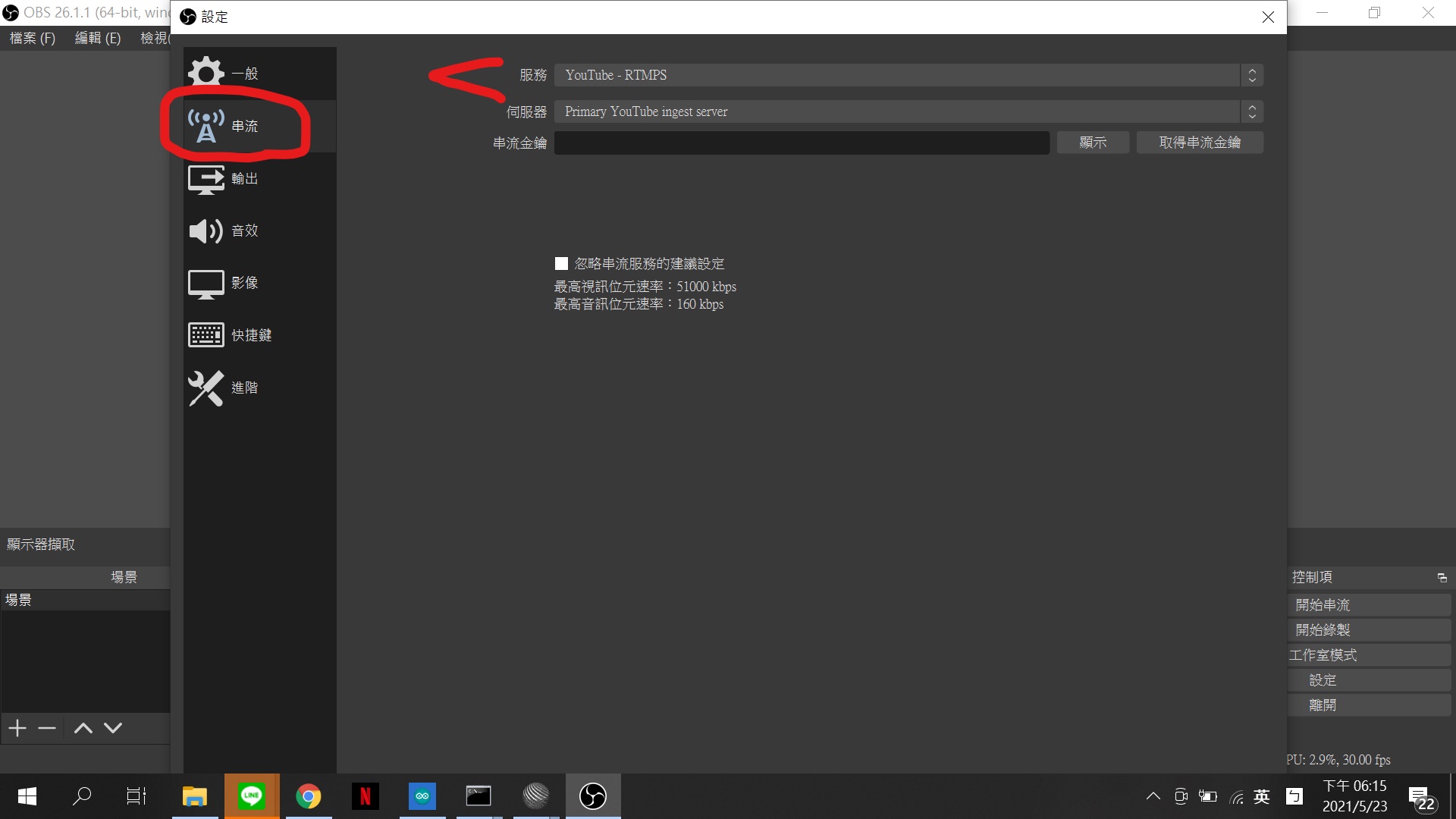Move scene down with down arrow
1456x819 pixels.
tap(113, 728)
